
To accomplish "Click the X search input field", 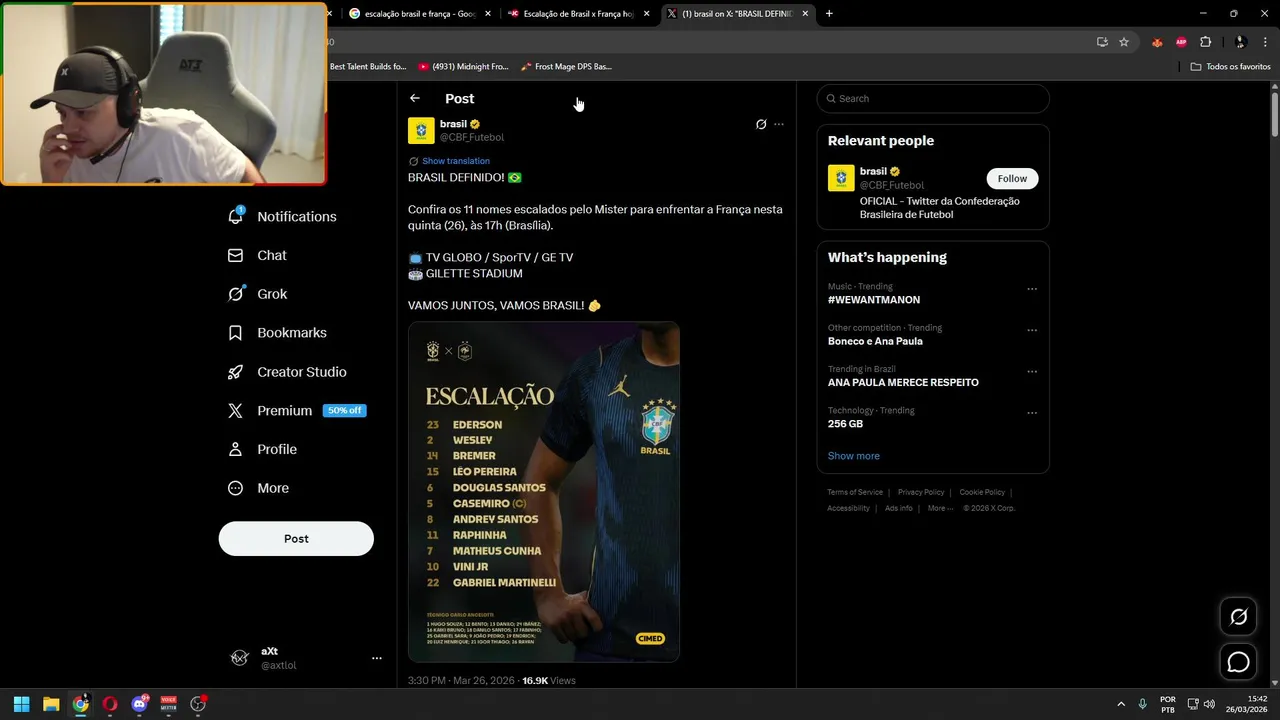I will [x=933, y=98].
